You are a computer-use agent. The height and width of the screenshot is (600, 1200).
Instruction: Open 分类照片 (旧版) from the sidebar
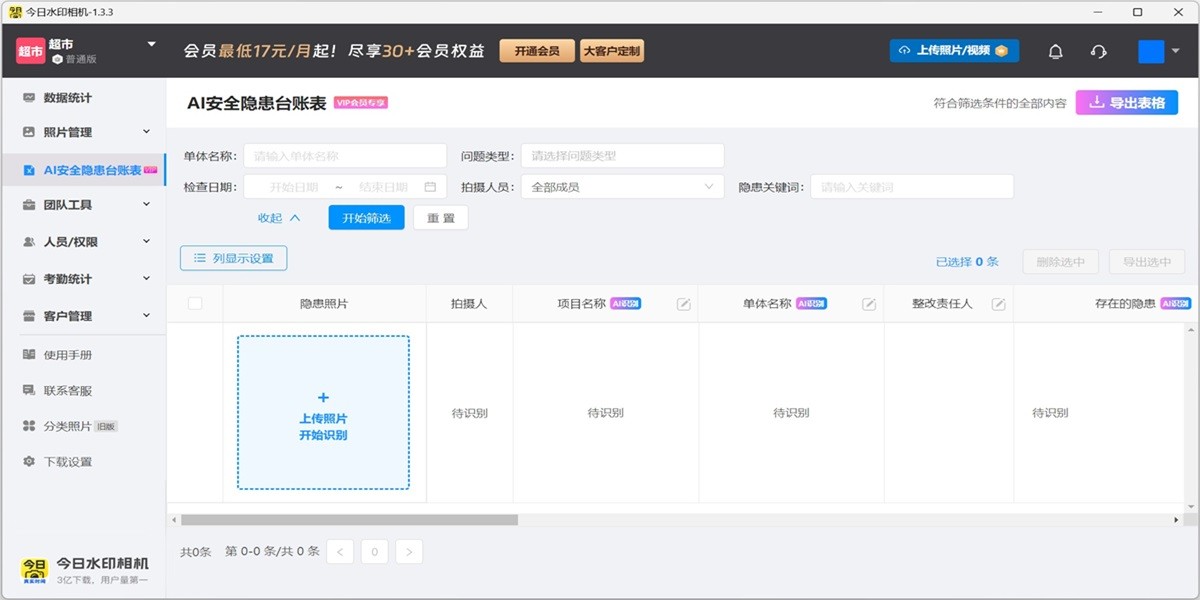coord(28,425)
